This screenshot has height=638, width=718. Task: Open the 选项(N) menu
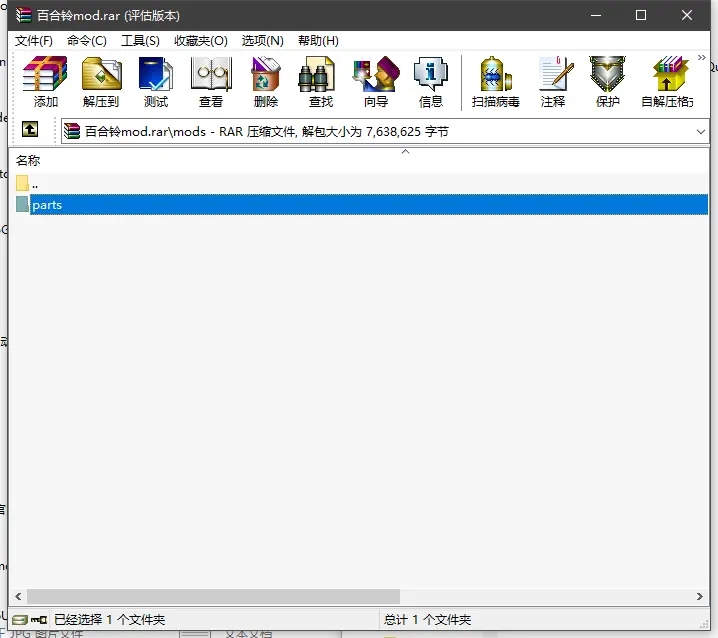262,41
